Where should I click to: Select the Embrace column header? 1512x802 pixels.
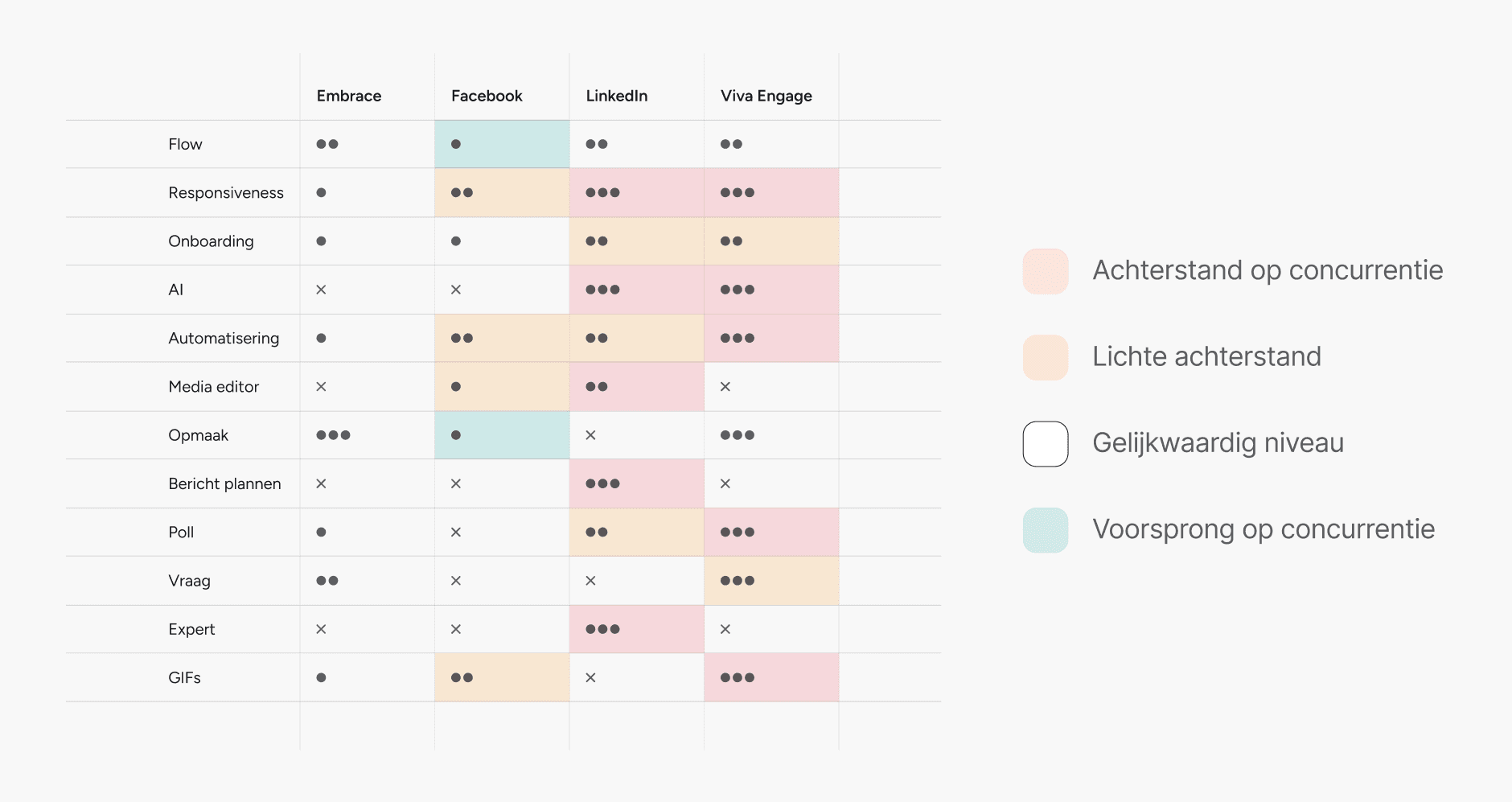(x=349, y=96)
